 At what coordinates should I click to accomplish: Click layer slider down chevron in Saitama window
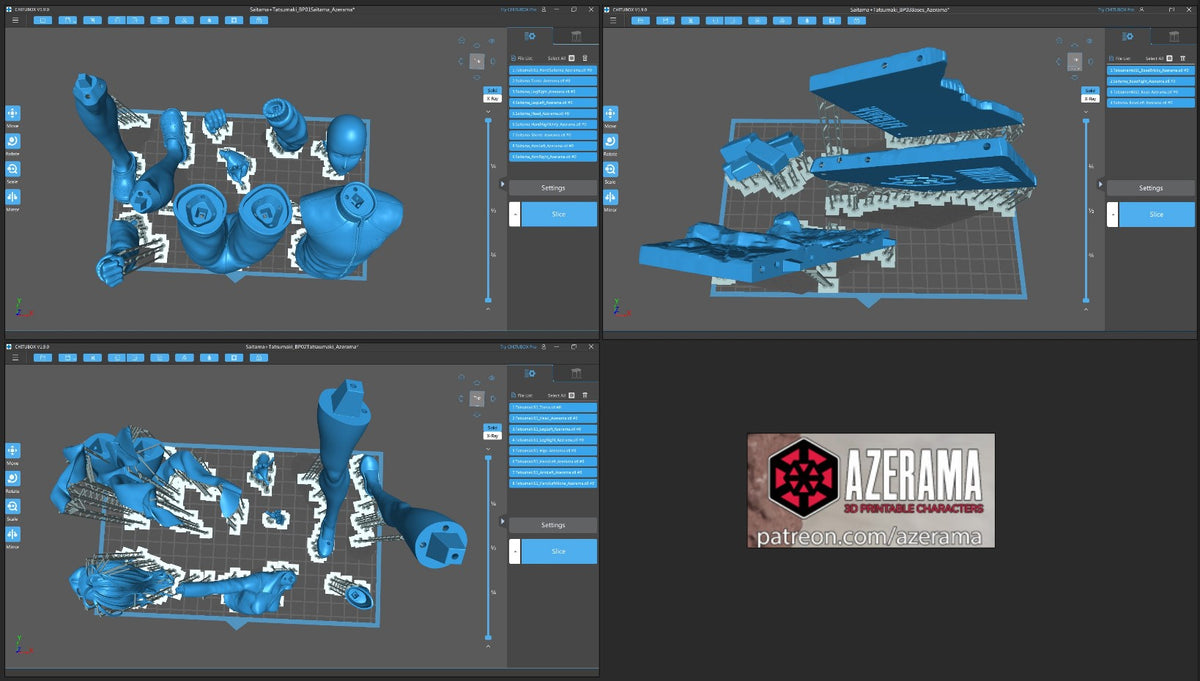(488, 111)
